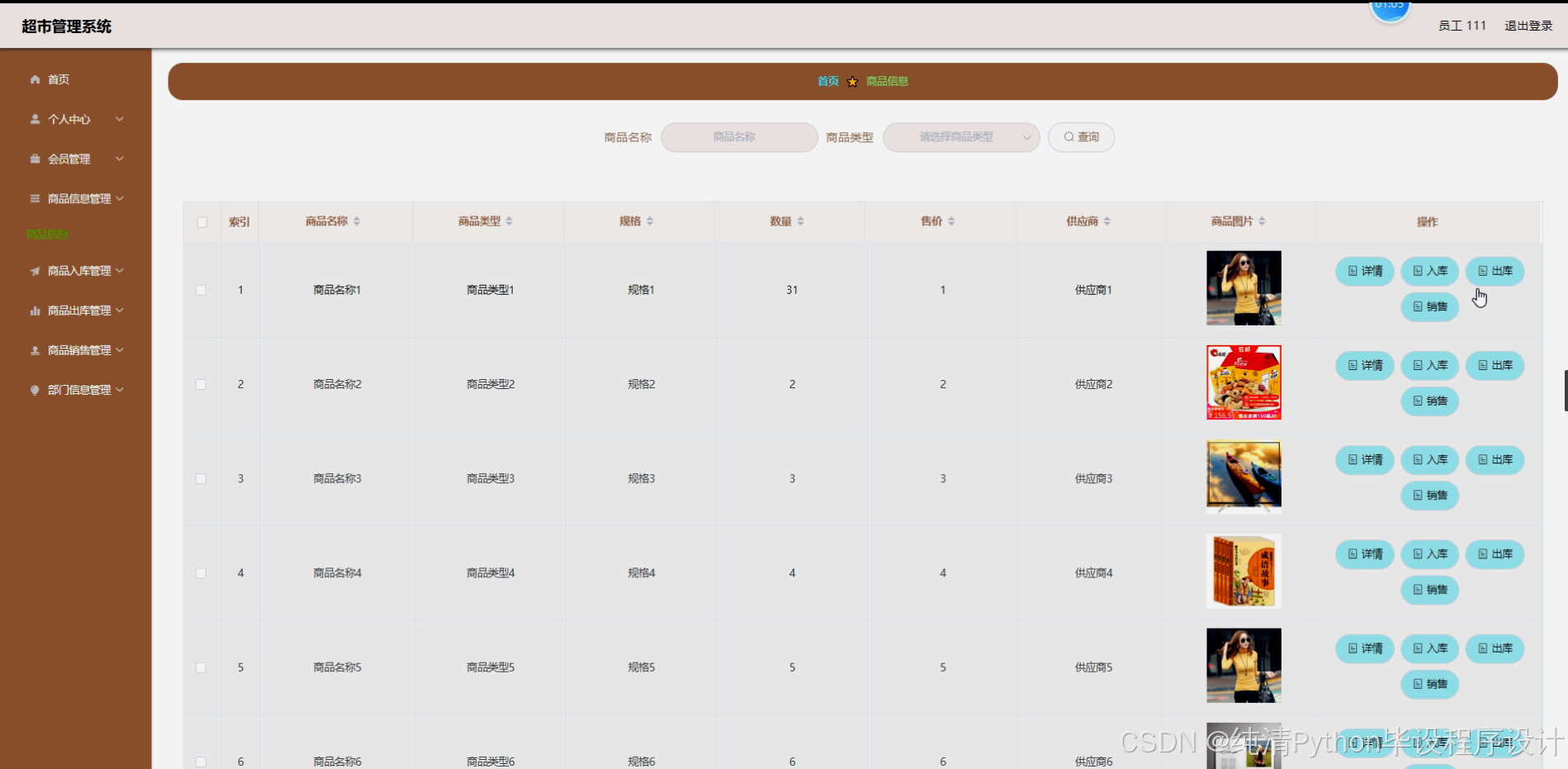The image size is (1568, 769).
Task: Click the 商品名称 search input field
Action: pos(739,137)
